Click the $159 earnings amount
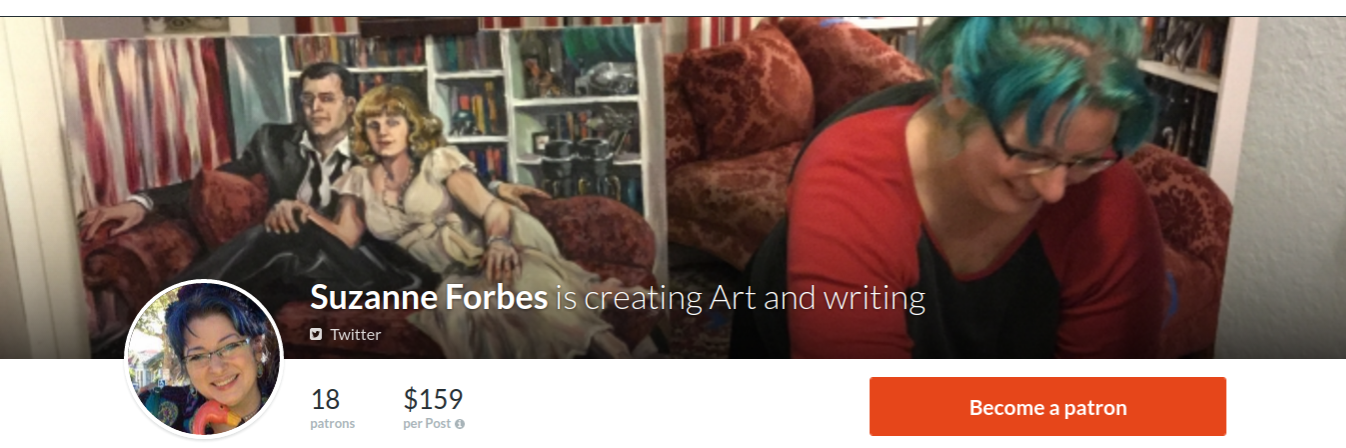This screenshot has width=1346, height=448. click(433, 400)
